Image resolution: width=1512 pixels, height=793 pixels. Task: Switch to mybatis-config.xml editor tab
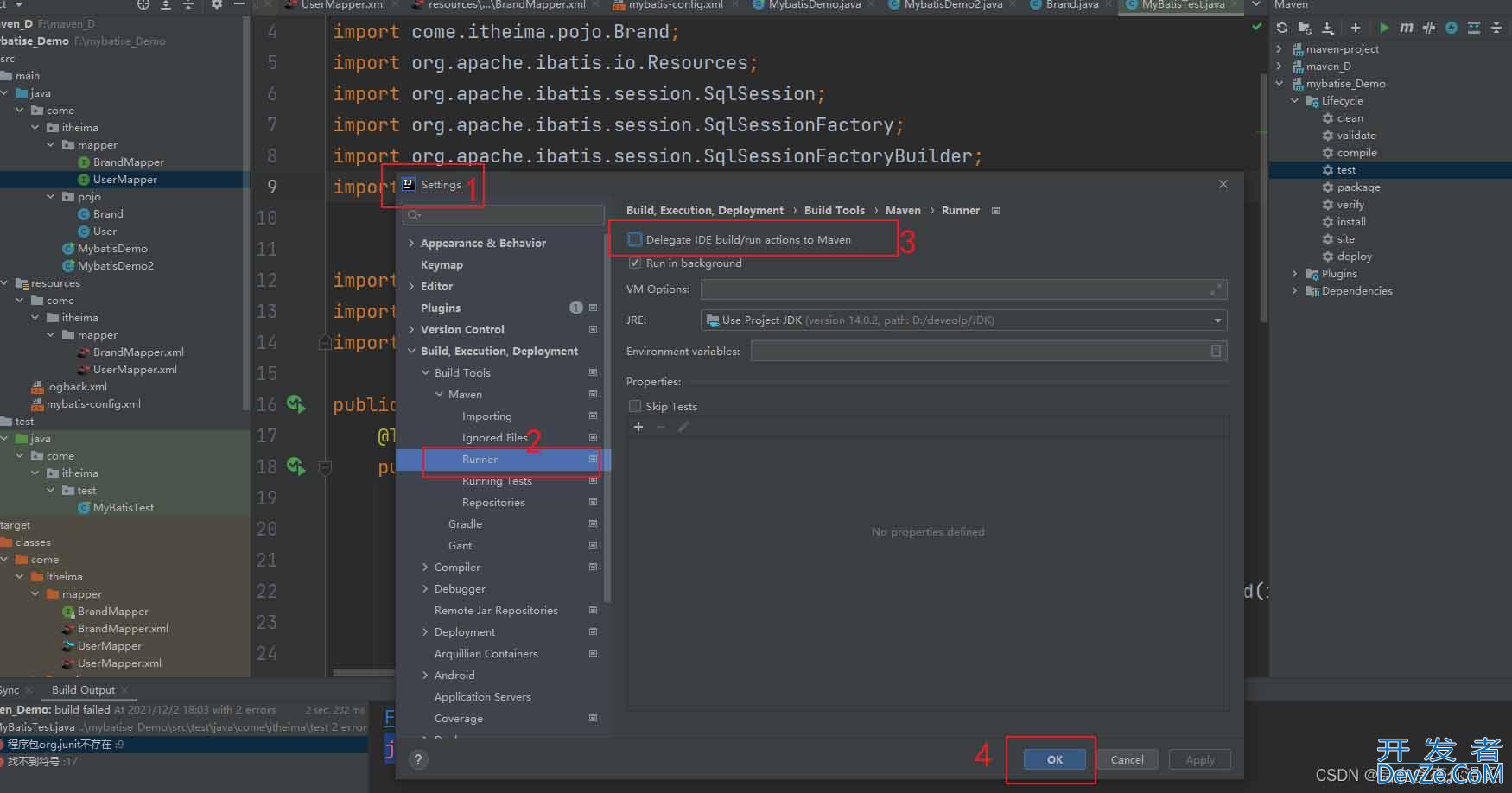click(675, 5)
